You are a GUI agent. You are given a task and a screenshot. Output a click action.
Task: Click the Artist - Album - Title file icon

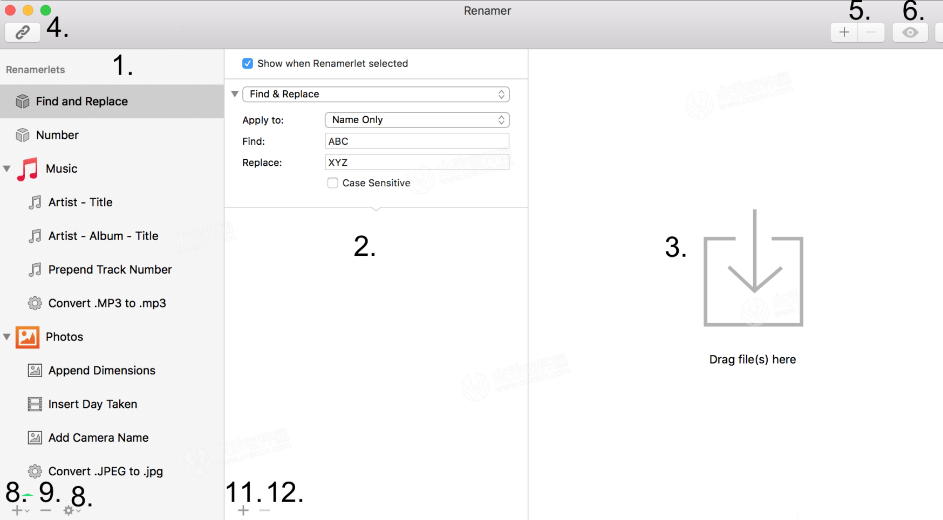pos(35,236)
